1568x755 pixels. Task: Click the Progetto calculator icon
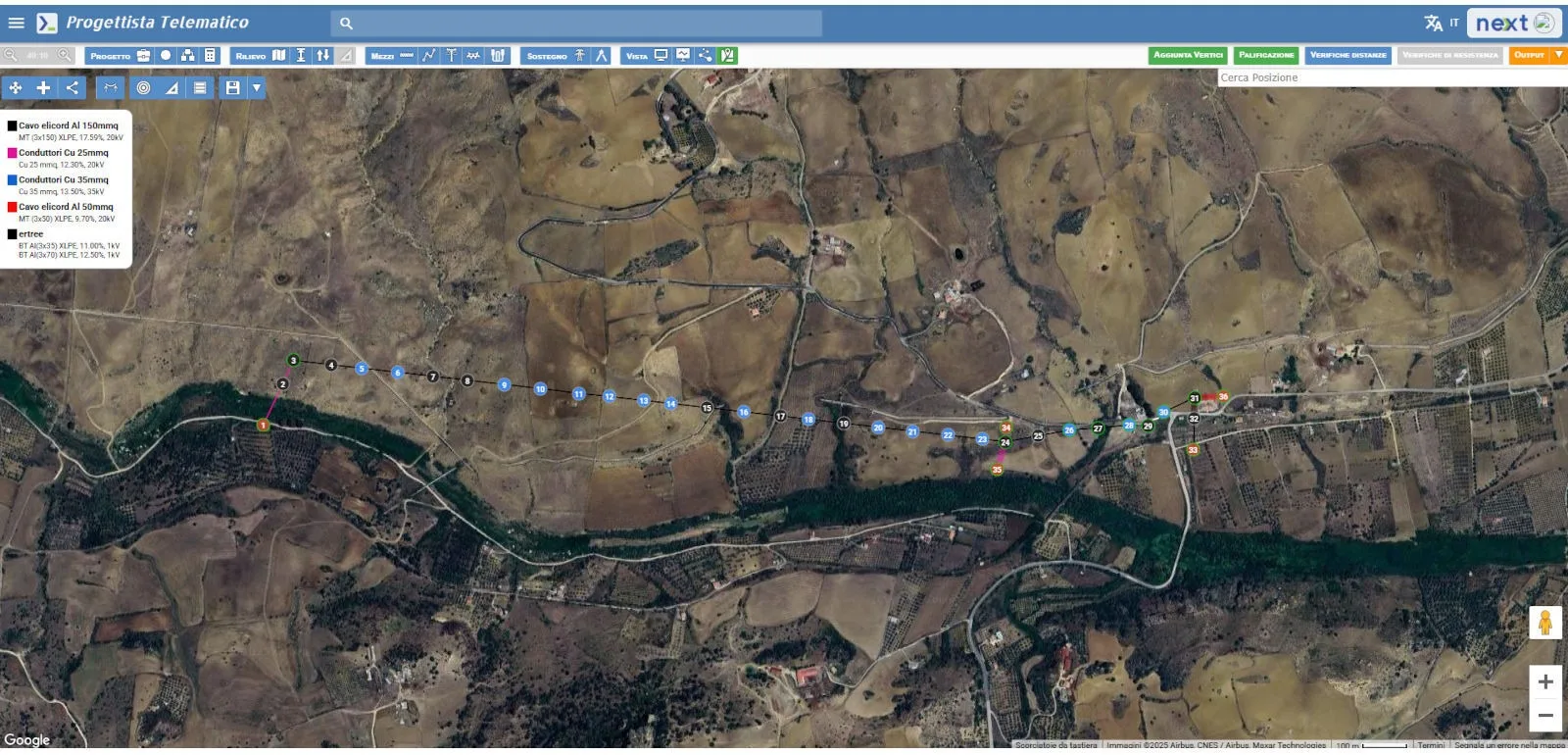point(210,56)
